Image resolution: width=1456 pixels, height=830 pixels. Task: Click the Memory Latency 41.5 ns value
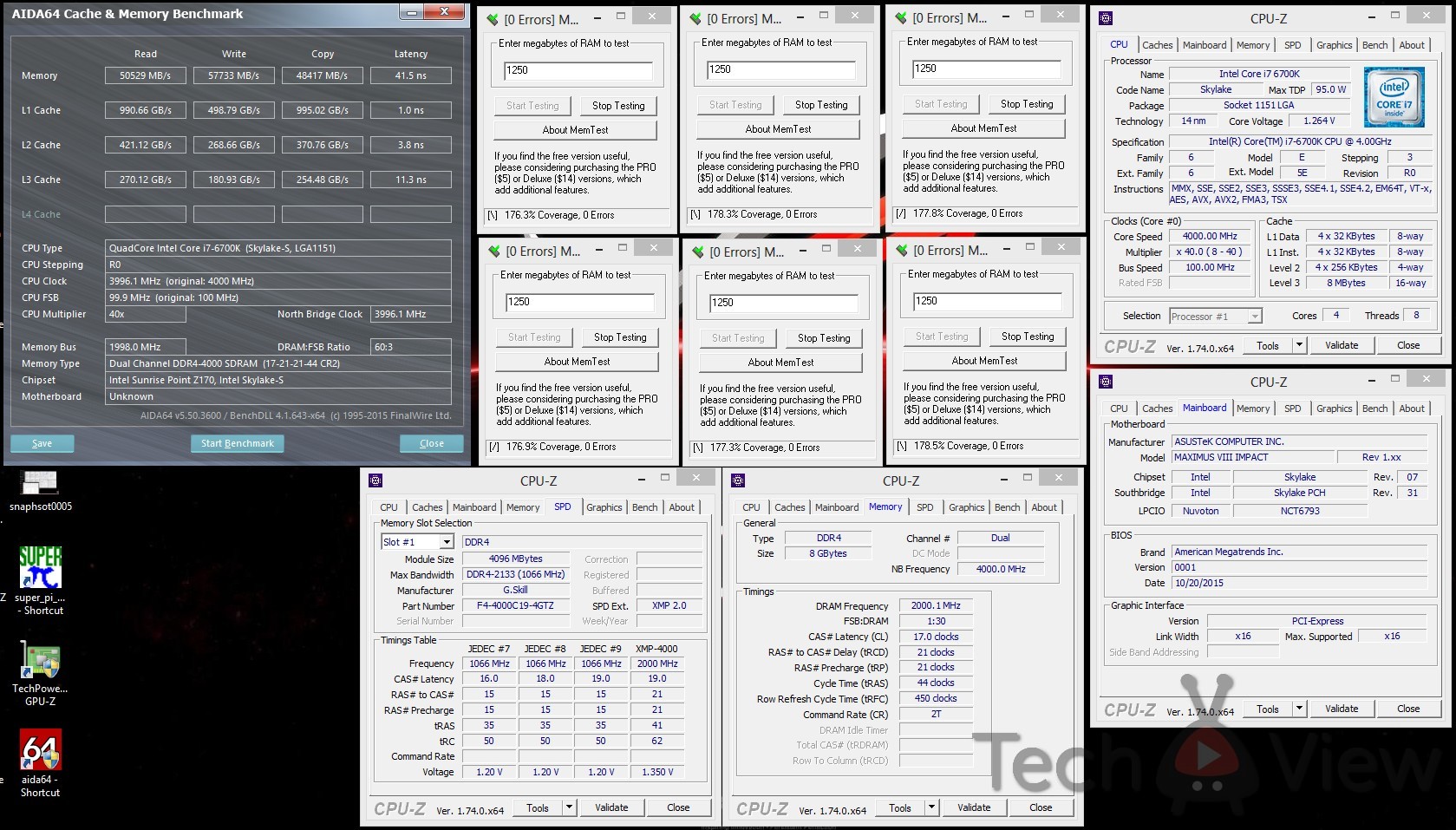[410, 75]
